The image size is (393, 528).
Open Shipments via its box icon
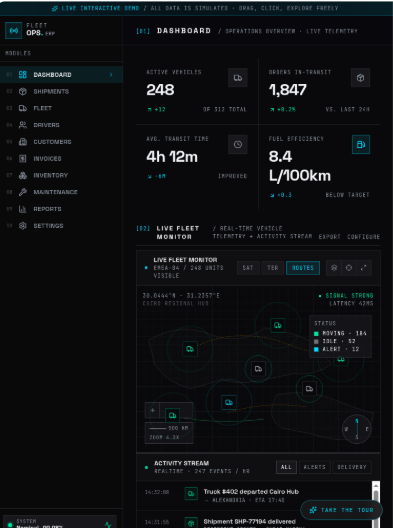[x=23, y=92]
